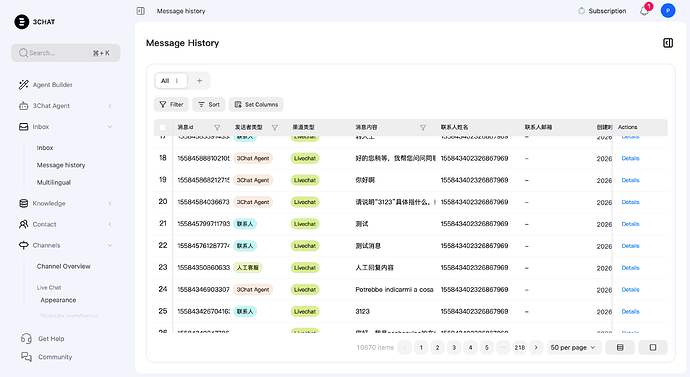This screenshot has height=377, width=690.
Task: Open Appearance under Live Chat
Action: pos(58,300)
